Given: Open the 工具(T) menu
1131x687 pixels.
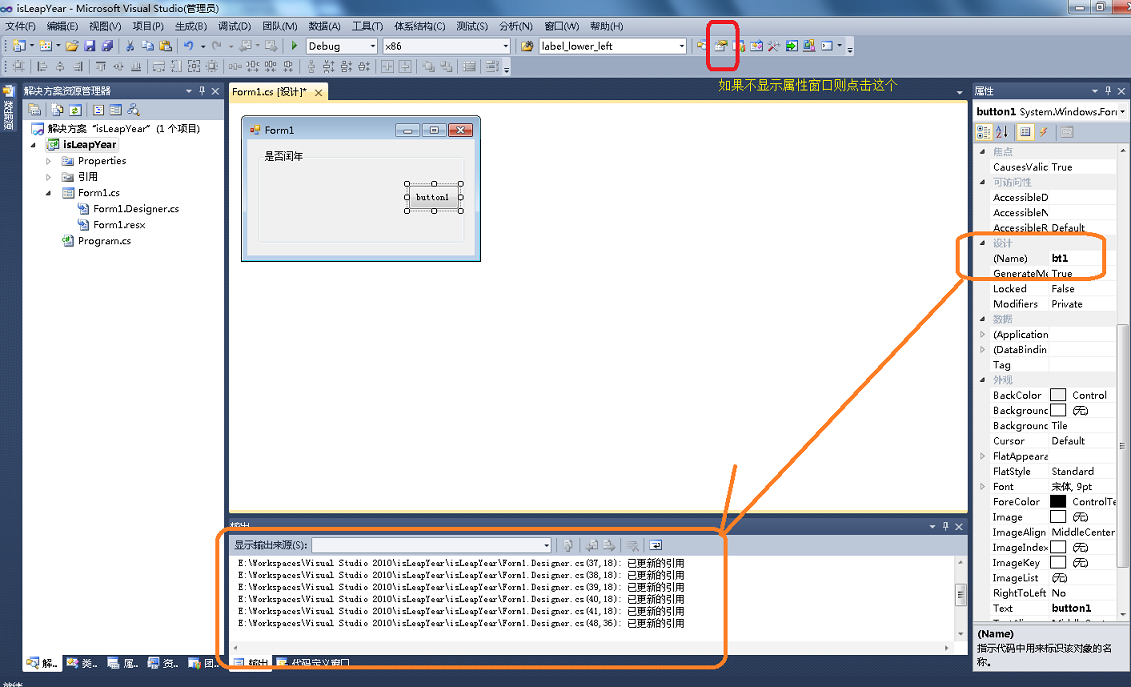Looking at the screenshot, I should point(367,26).
